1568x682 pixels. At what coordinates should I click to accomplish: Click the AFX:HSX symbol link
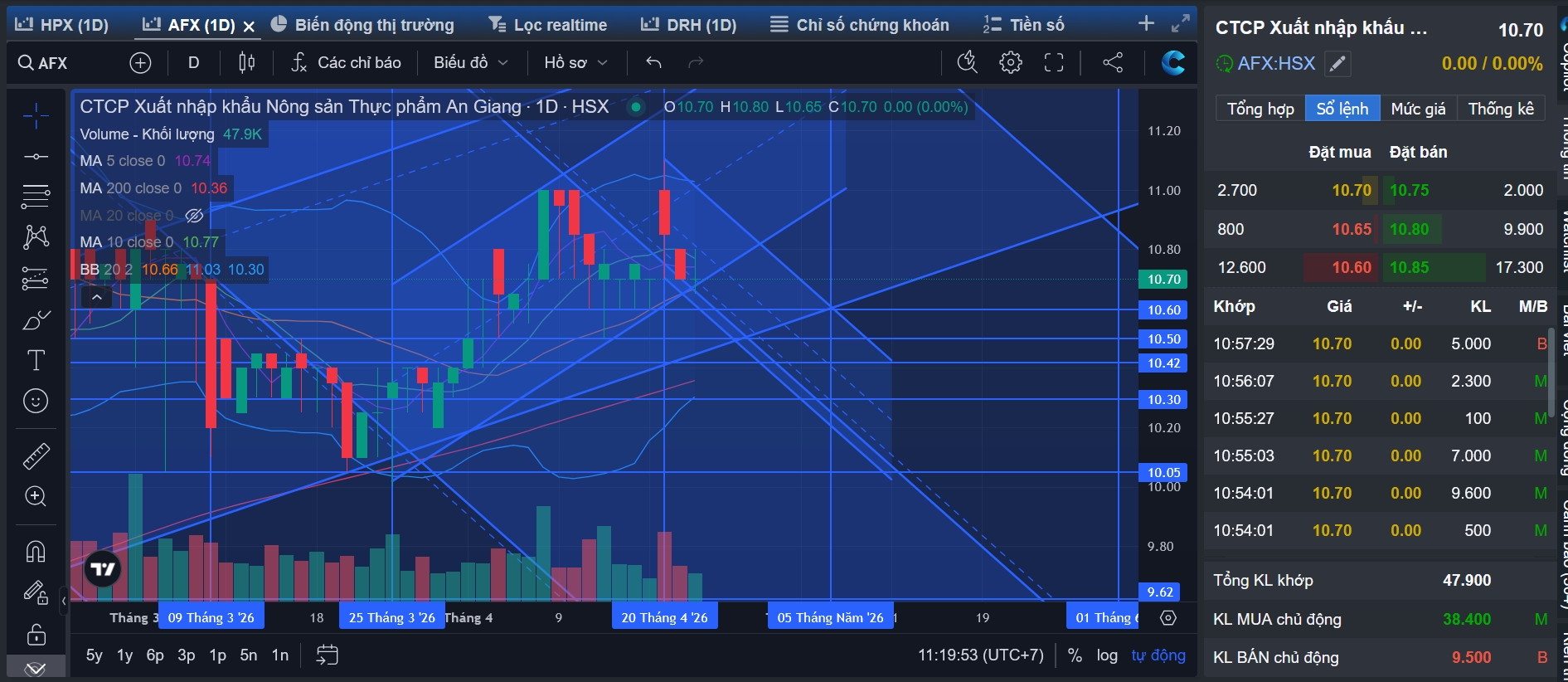coord(1276,63)
